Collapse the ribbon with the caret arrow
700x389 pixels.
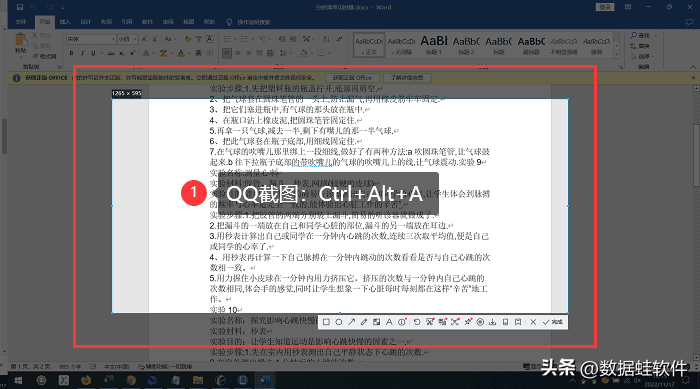click(x=693, y=67)
